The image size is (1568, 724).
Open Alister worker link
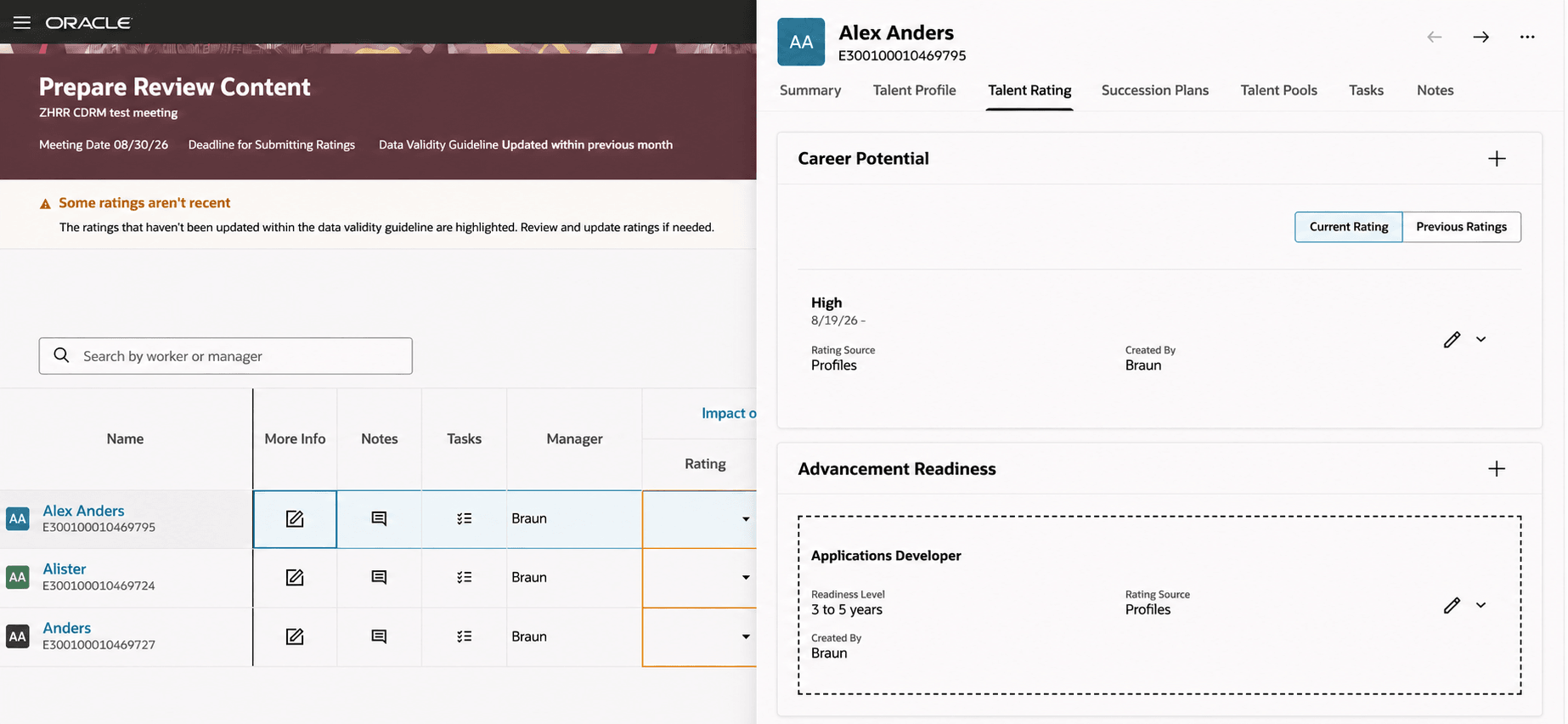tap(65, 569)
